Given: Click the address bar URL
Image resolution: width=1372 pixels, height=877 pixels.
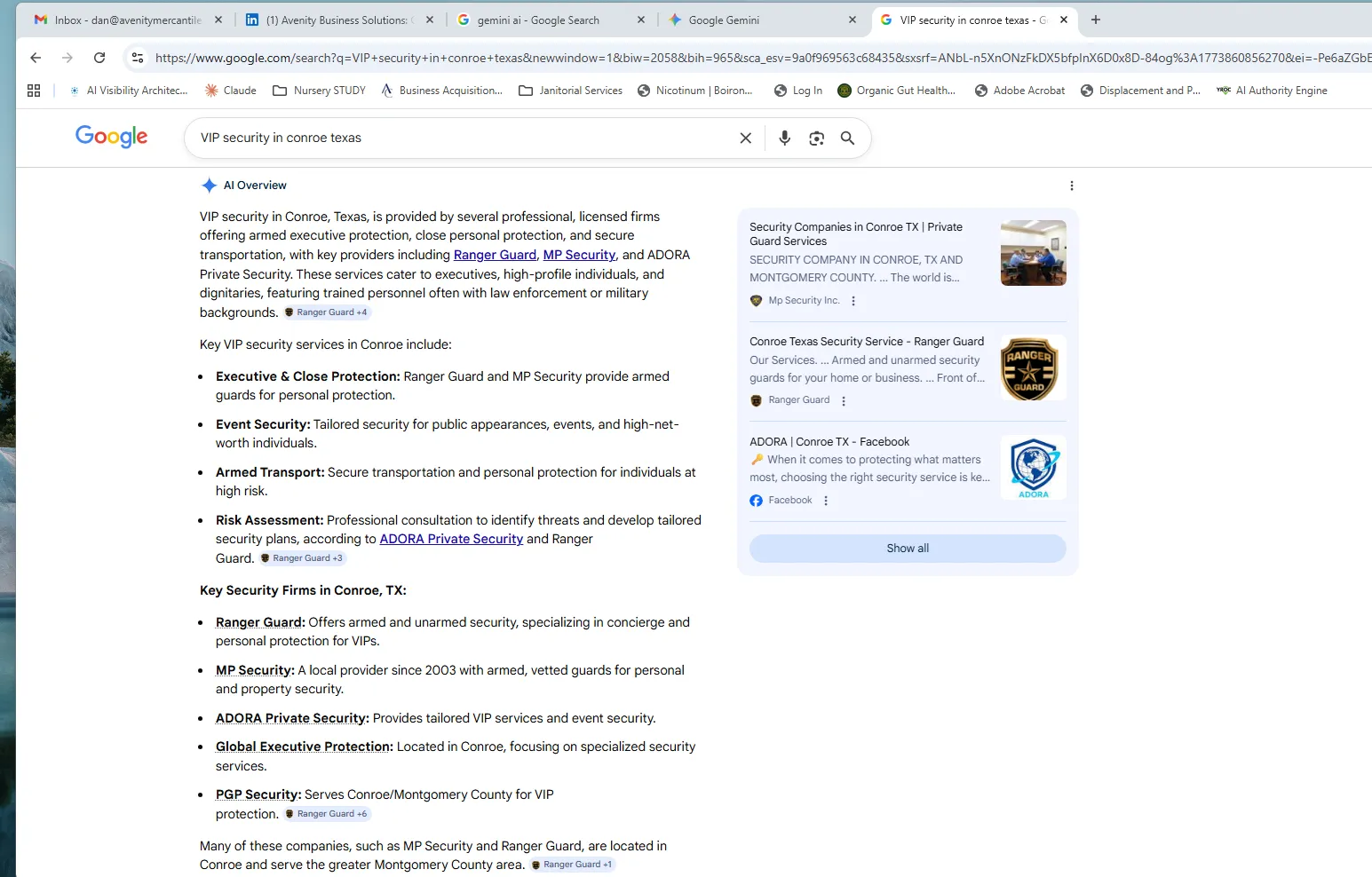Looking at the screenshot, I should click(x=762, y=58).
